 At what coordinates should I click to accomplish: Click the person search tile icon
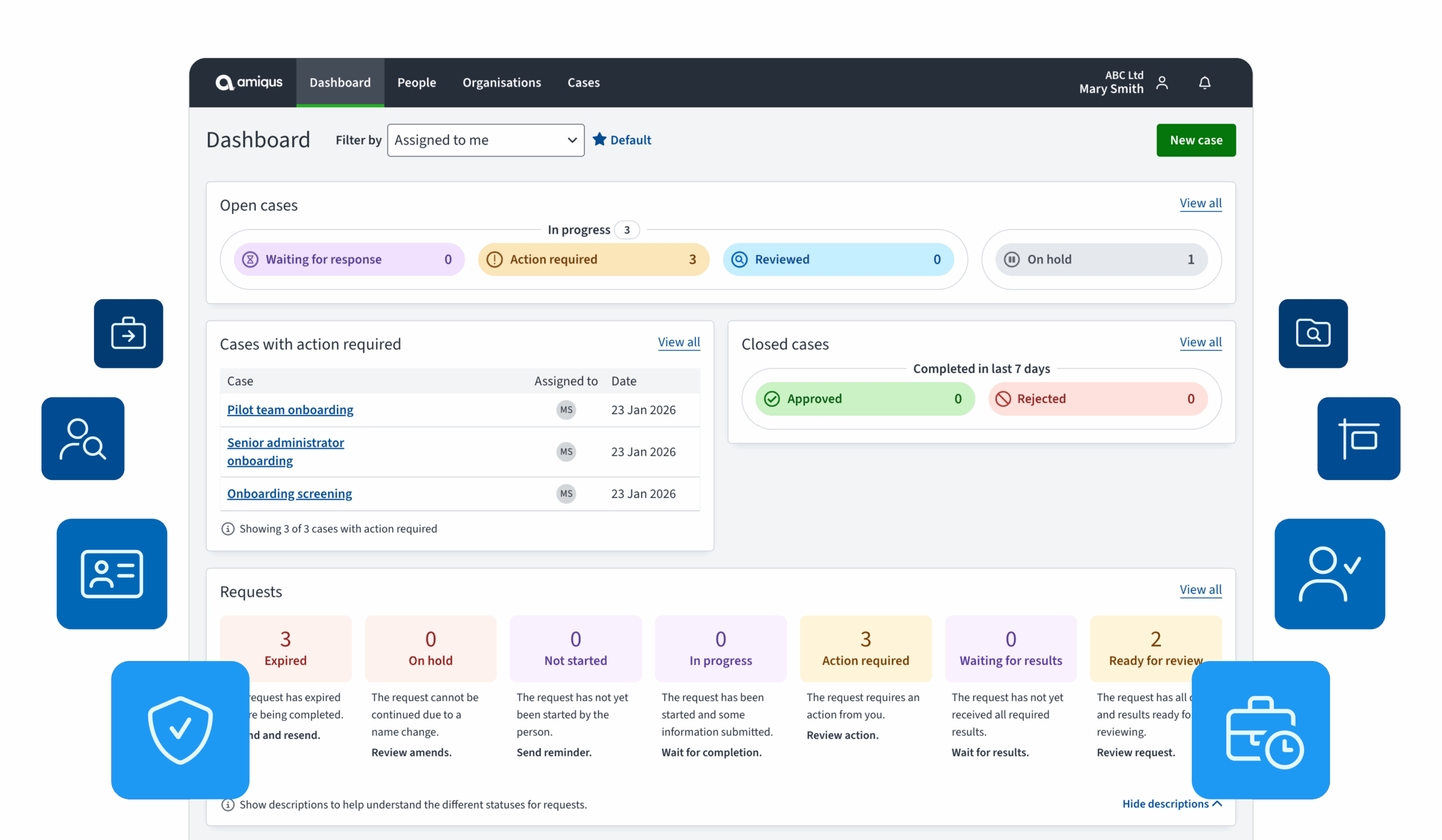(83, 439)
